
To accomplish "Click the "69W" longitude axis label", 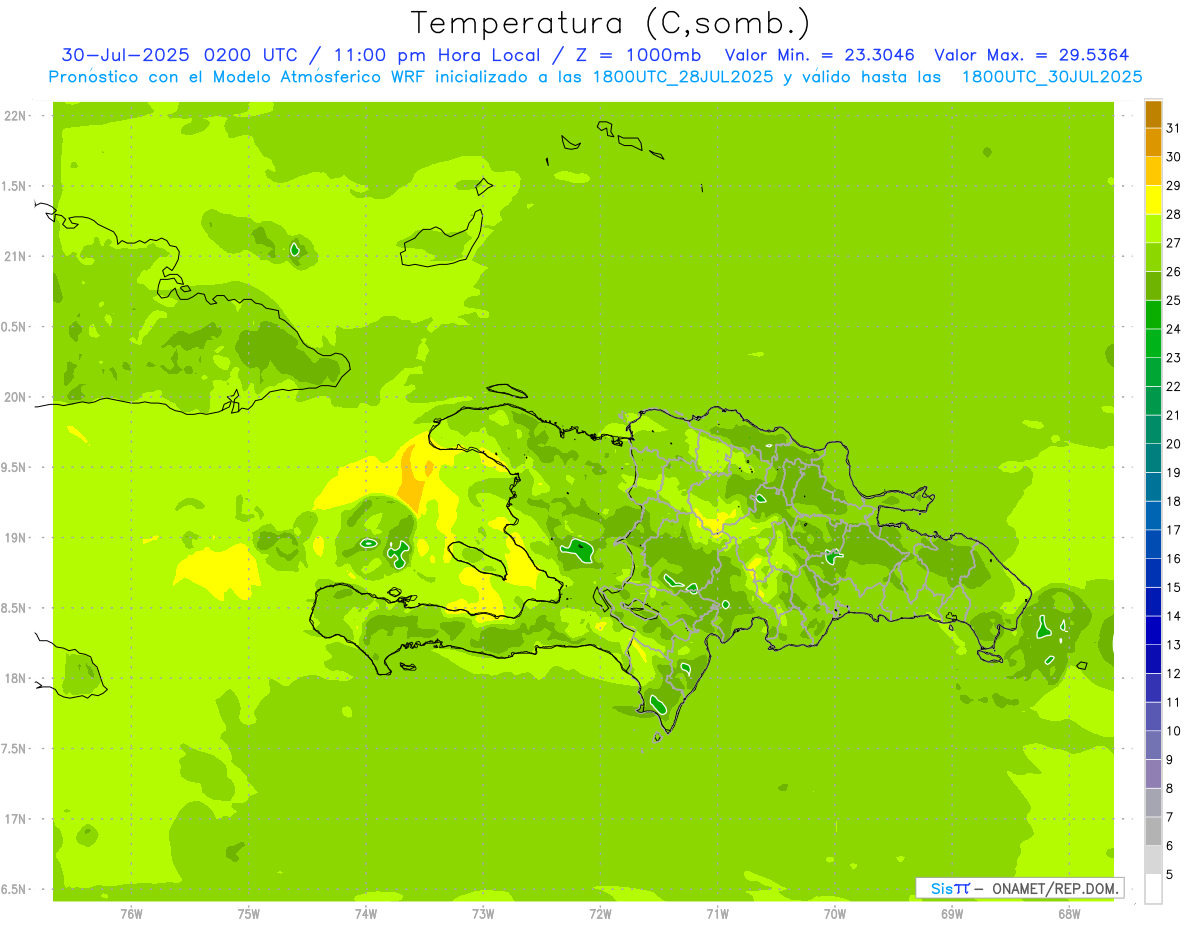I will (x=952, y=913).
